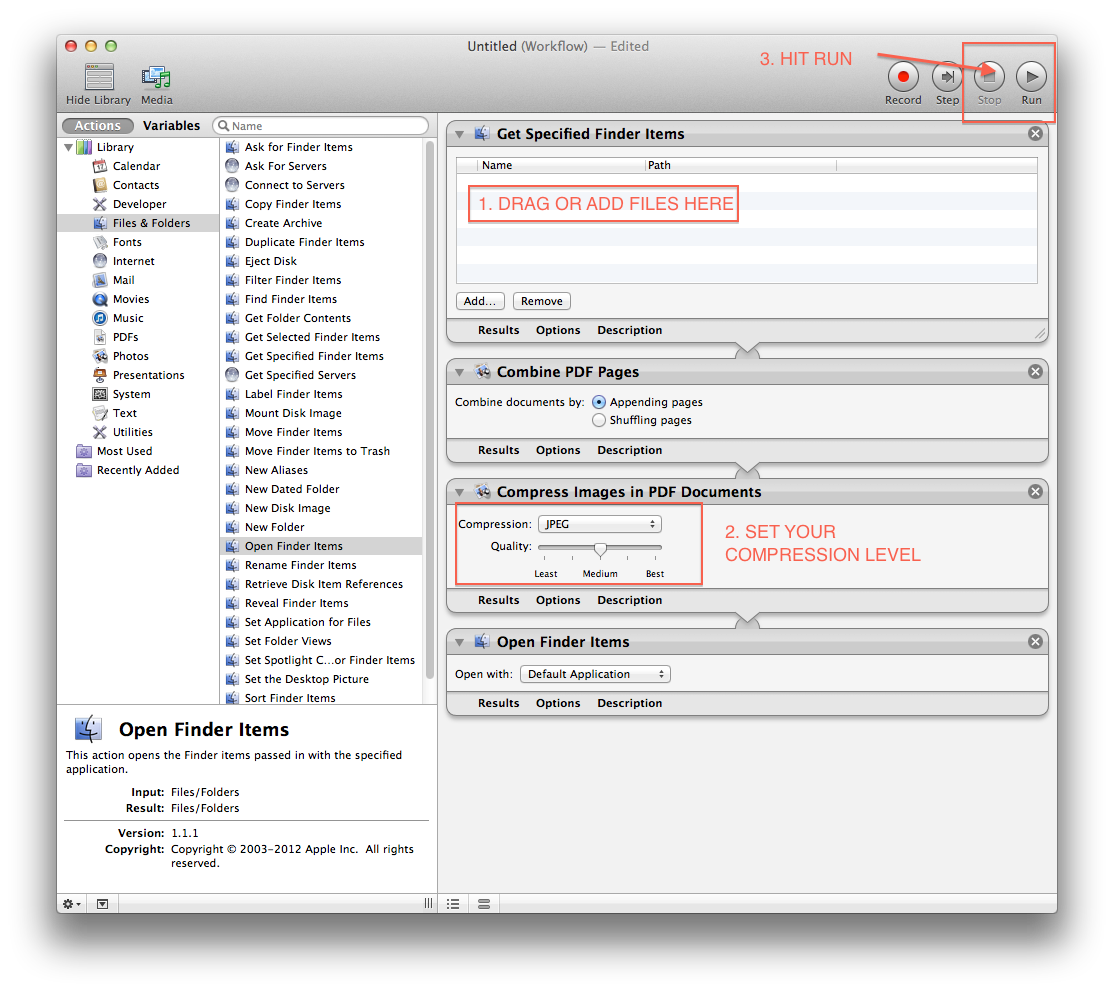Collapse the Library tree
Screen dimensions: 1114x992
pos(68,147)
